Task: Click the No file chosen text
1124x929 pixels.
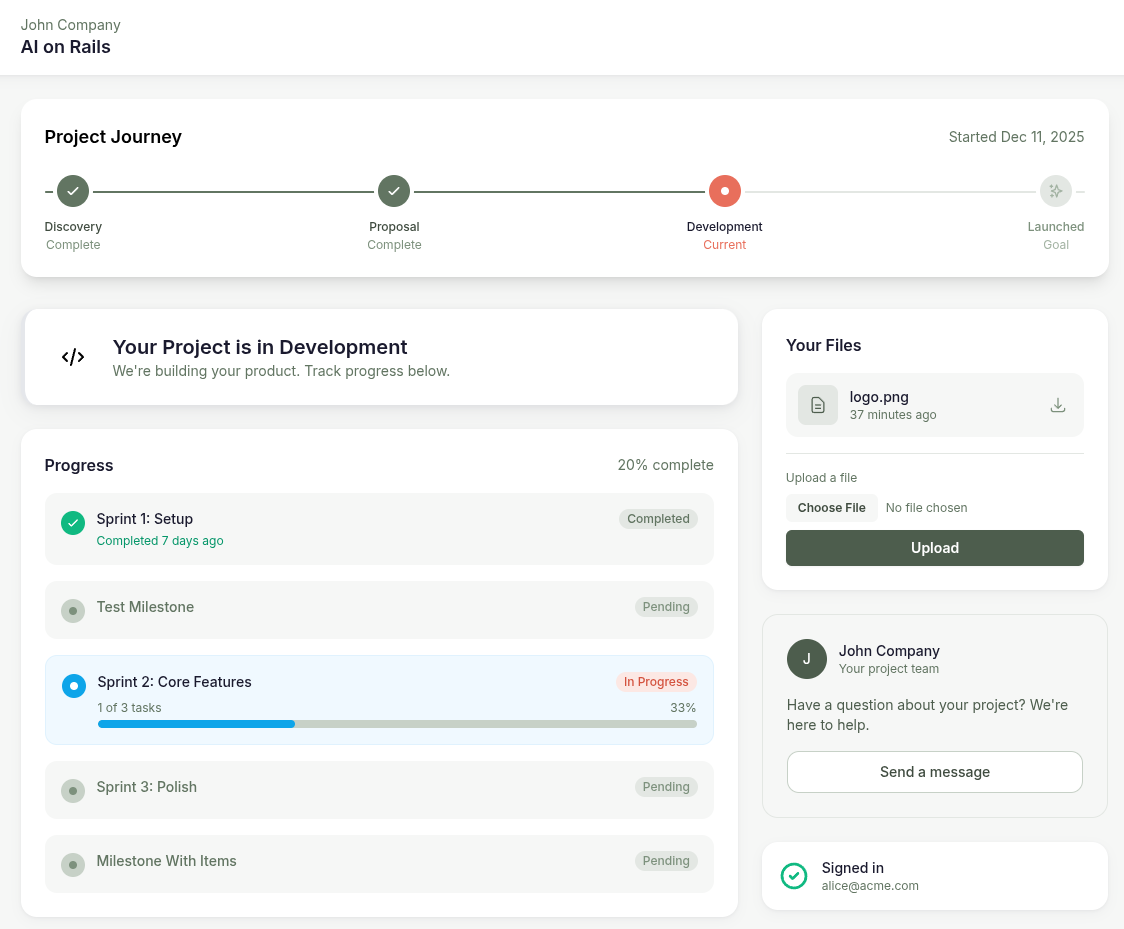Action: (926, 508)
